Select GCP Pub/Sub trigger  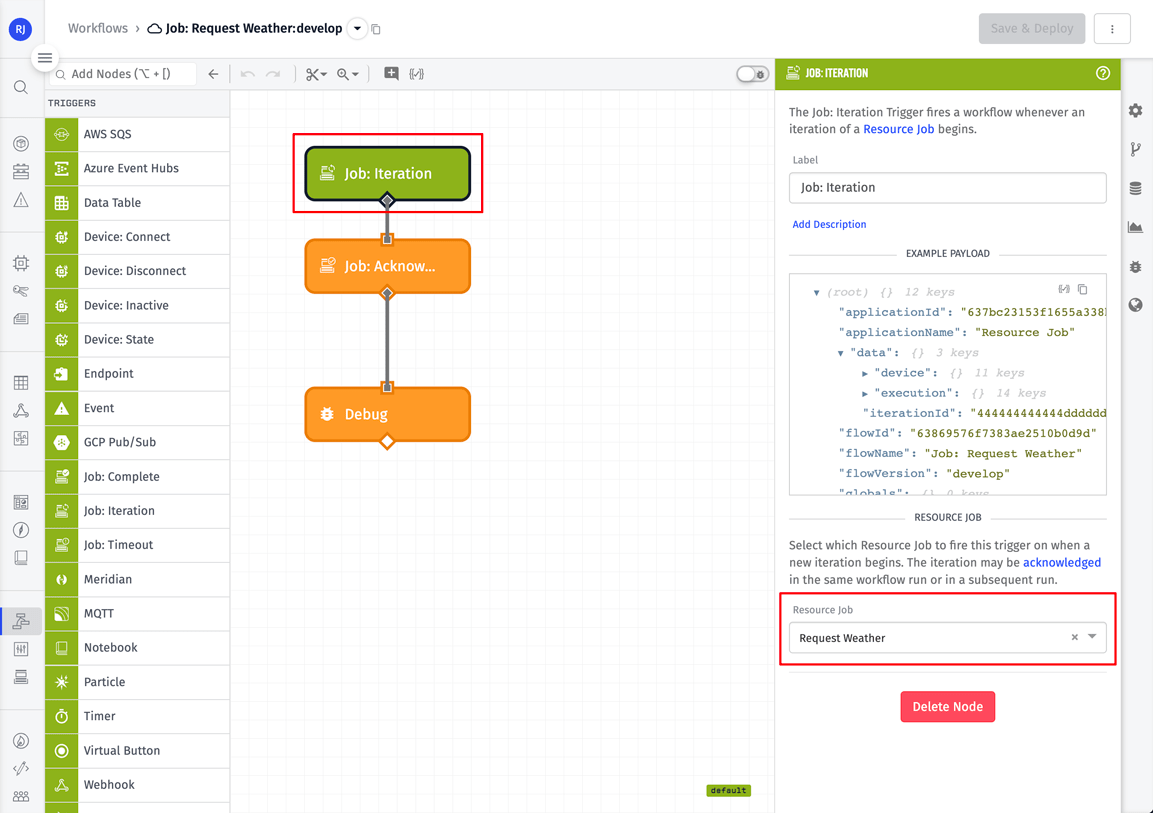pos(137,443)
